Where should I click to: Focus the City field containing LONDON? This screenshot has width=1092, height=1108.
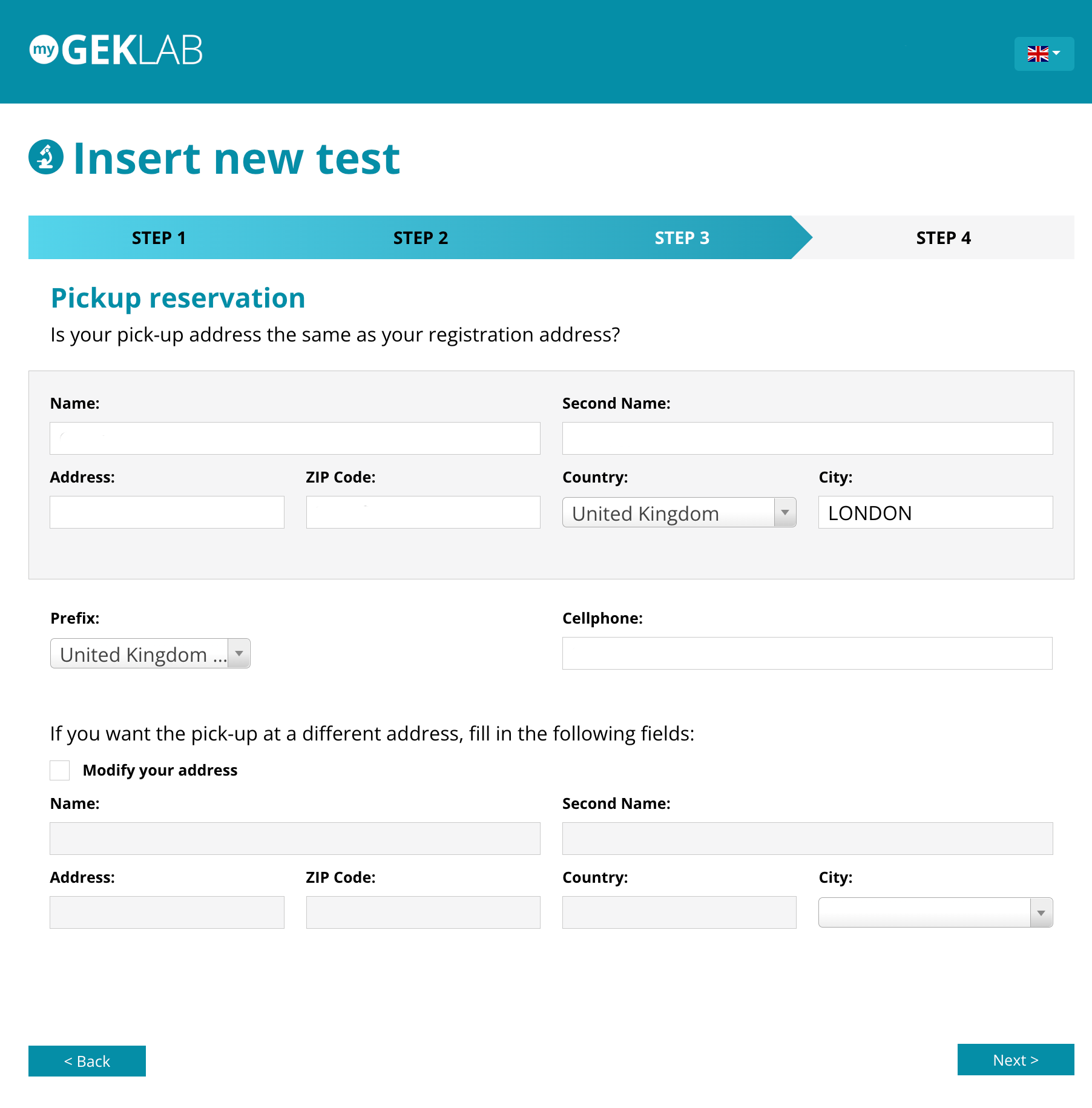pos(935,513)
